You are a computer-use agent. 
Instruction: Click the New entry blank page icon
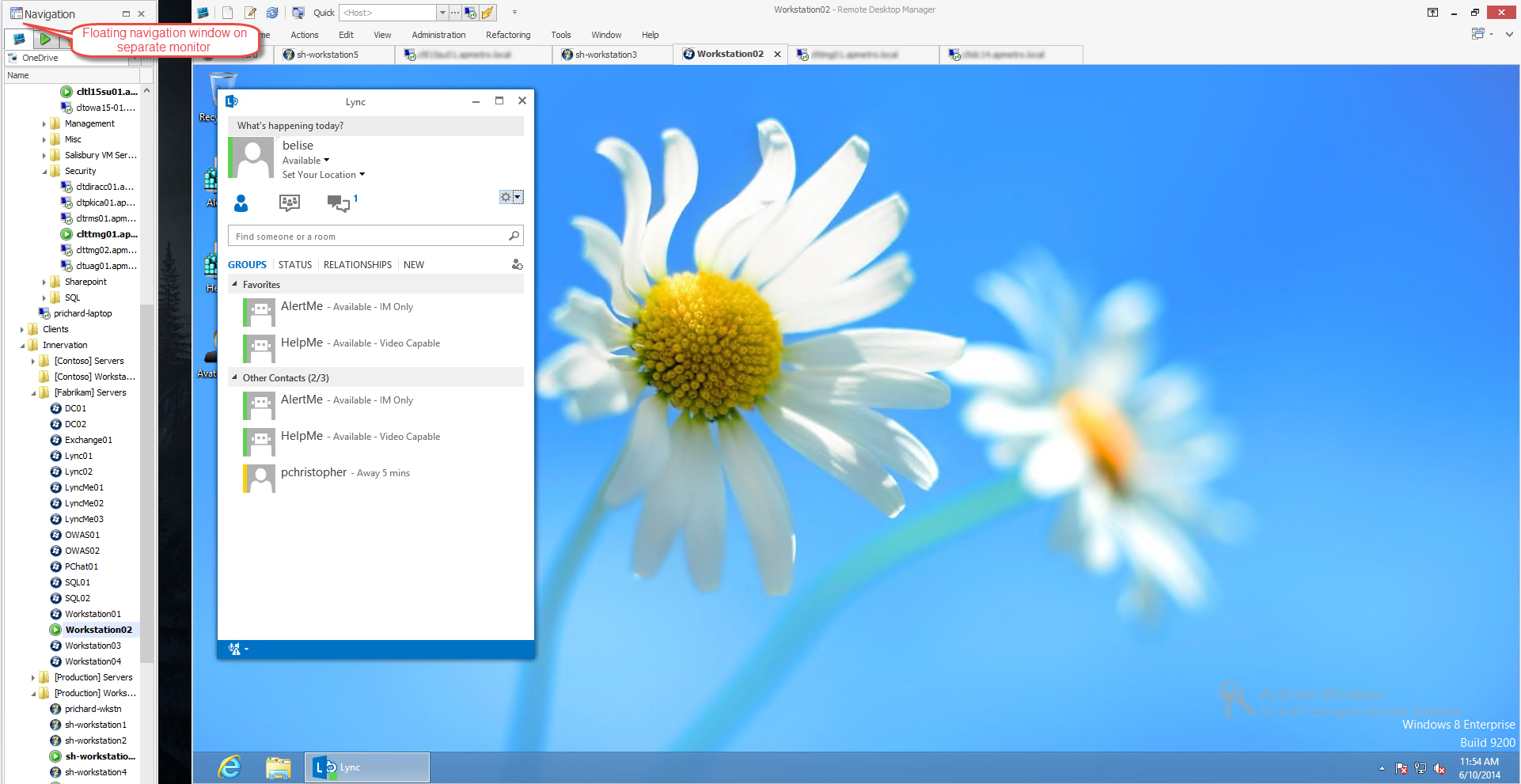pos(227,13)
